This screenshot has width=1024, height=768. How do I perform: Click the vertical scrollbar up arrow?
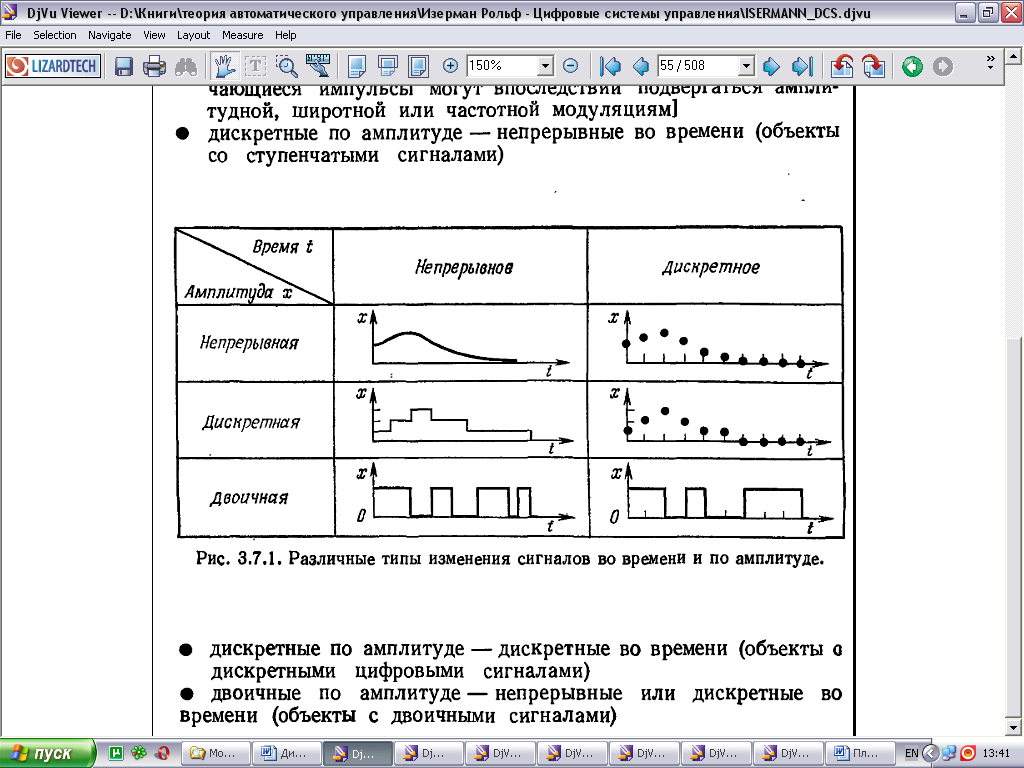1014,56
